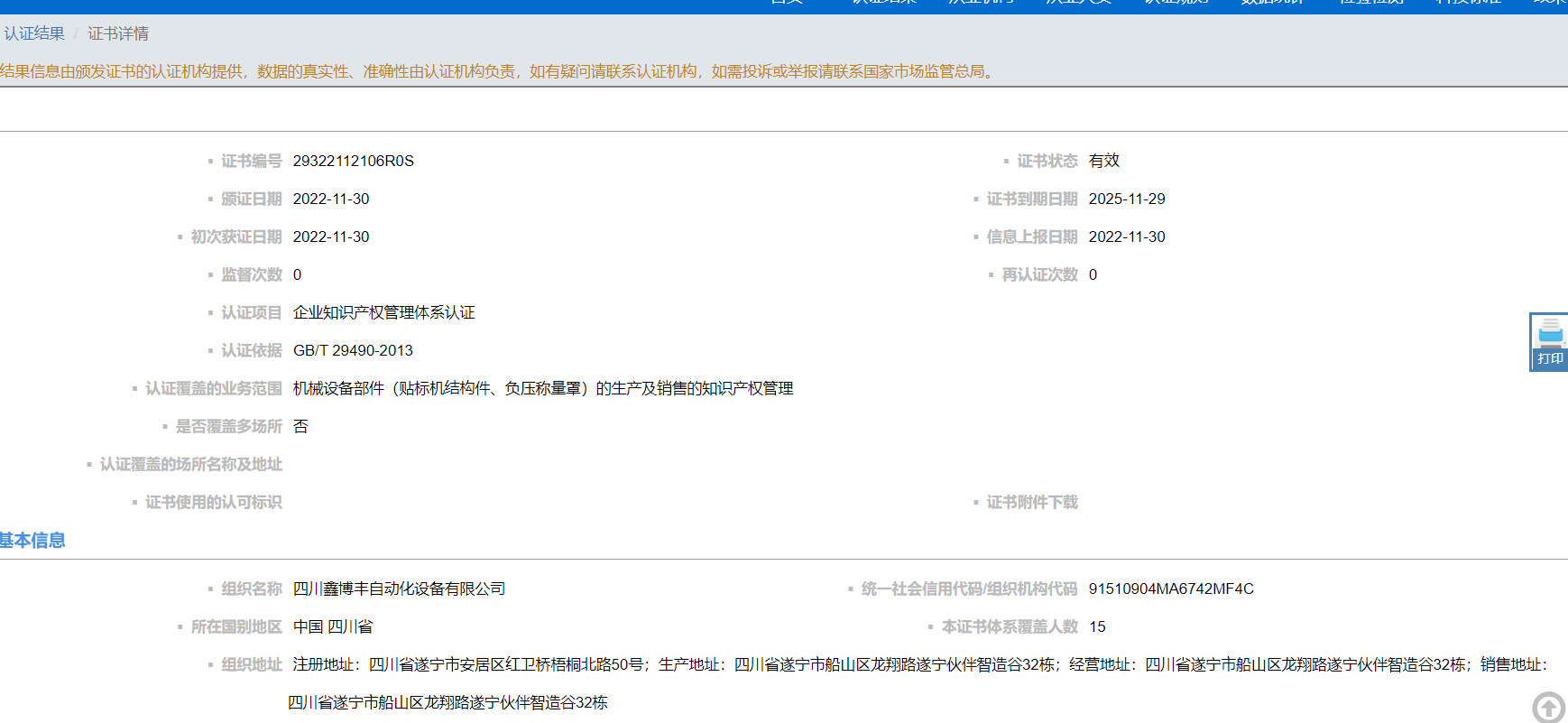Click the 初次获证日期 value 2022-11-30
The height and width of the screenshot is (723, 1568).
click(x=331, y=236)
